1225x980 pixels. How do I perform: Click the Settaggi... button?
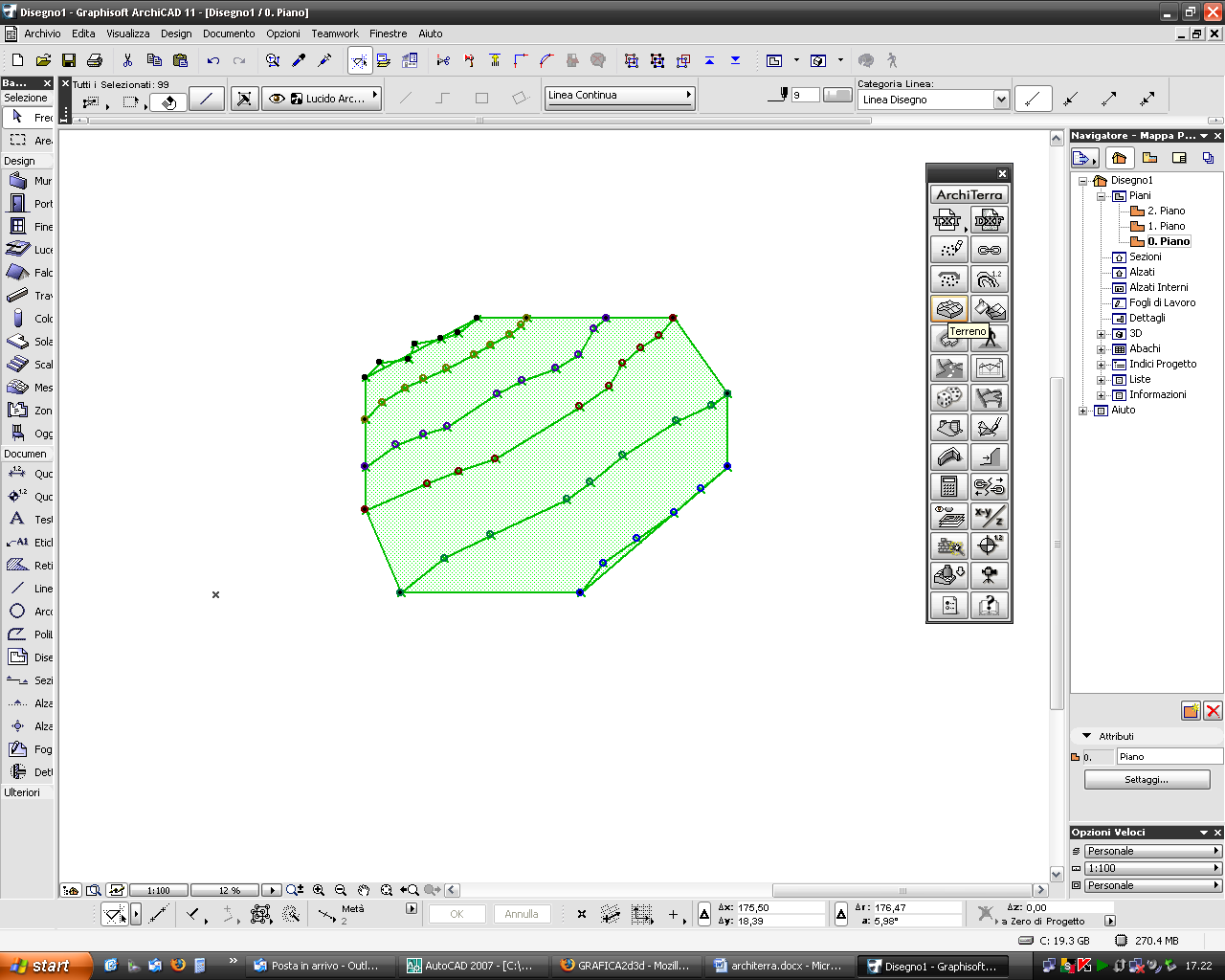[x=1147, y=780]
